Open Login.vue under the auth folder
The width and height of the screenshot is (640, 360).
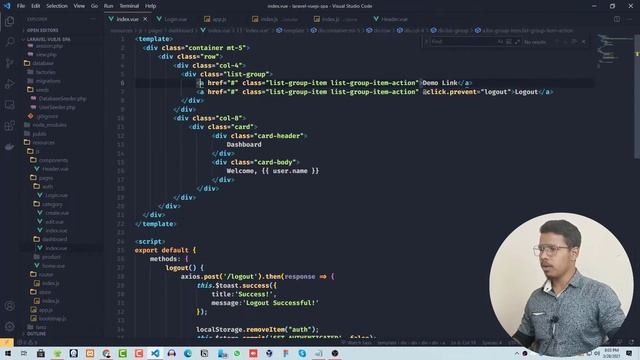pyautogui.click(x=56, y=195)
